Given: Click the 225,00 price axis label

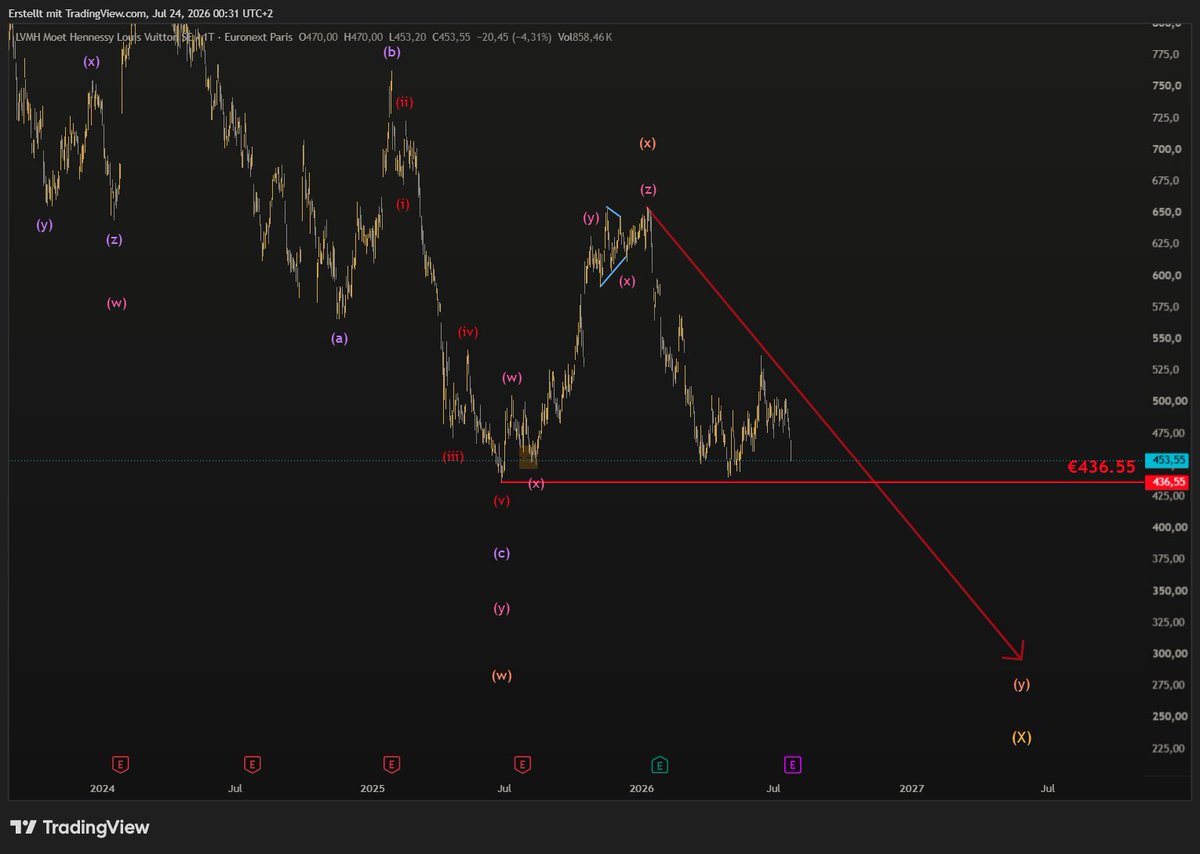Looking at the screenshot, I should 1168,748.
